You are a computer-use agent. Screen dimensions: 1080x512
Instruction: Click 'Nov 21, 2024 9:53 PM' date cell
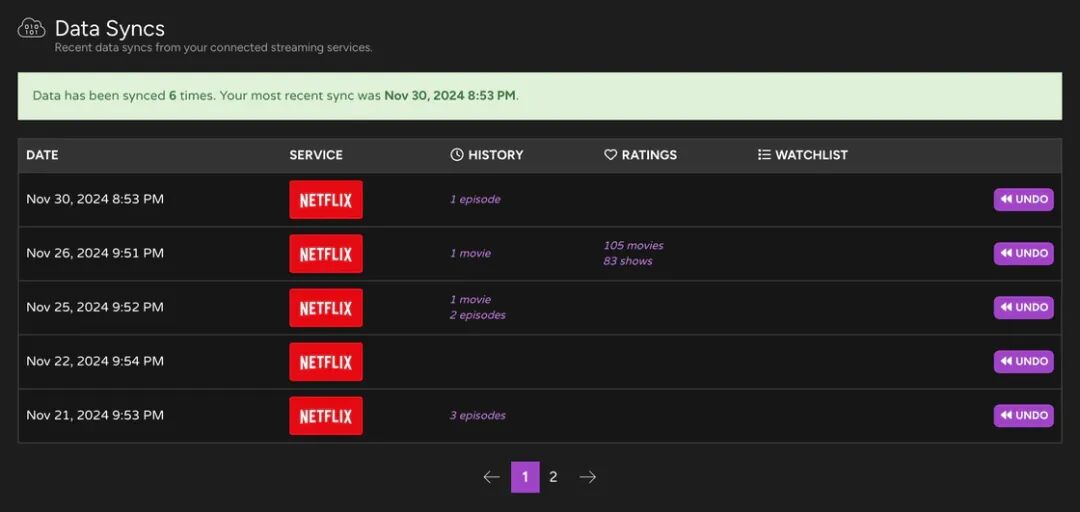[95, 415]
